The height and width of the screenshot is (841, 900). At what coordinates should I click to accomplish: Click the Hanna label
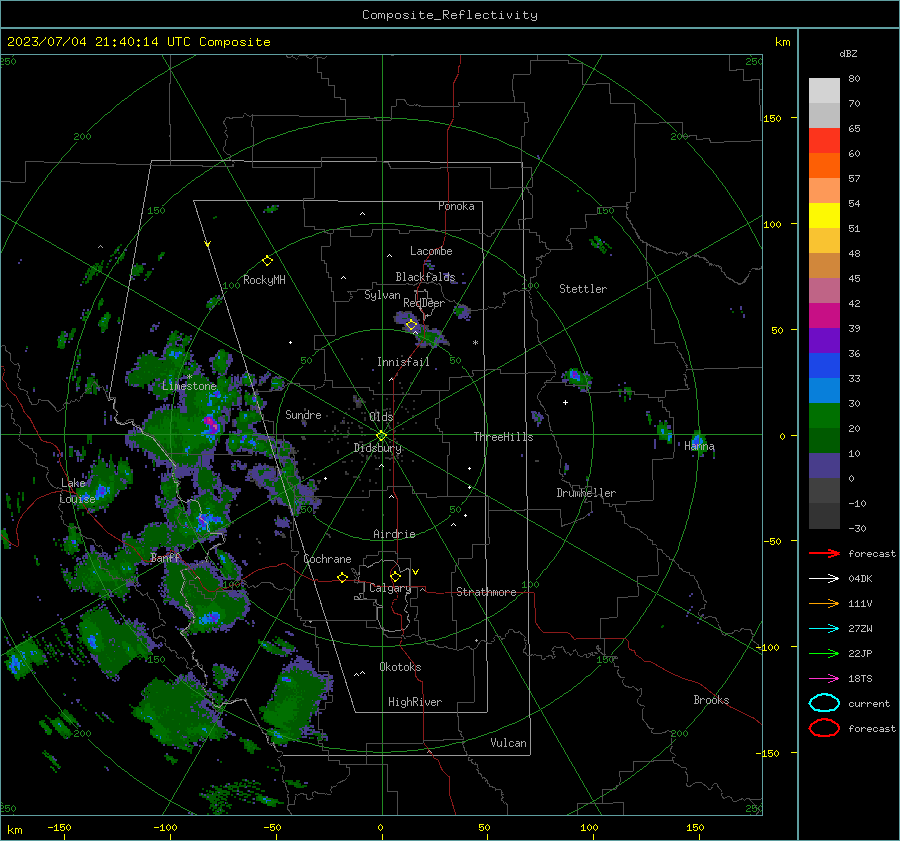pos(699,446)
